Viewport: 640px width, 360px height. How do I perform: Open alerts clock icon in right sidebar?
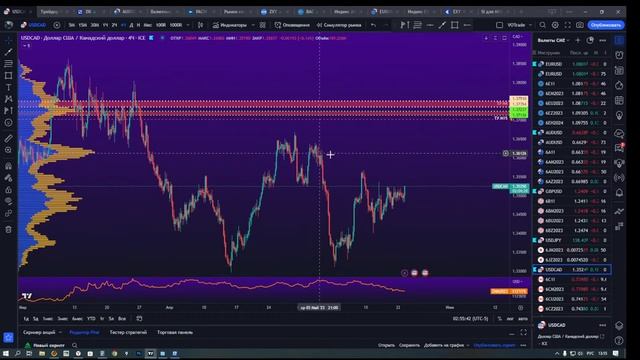pyautogui.click(x=619, y=55)
